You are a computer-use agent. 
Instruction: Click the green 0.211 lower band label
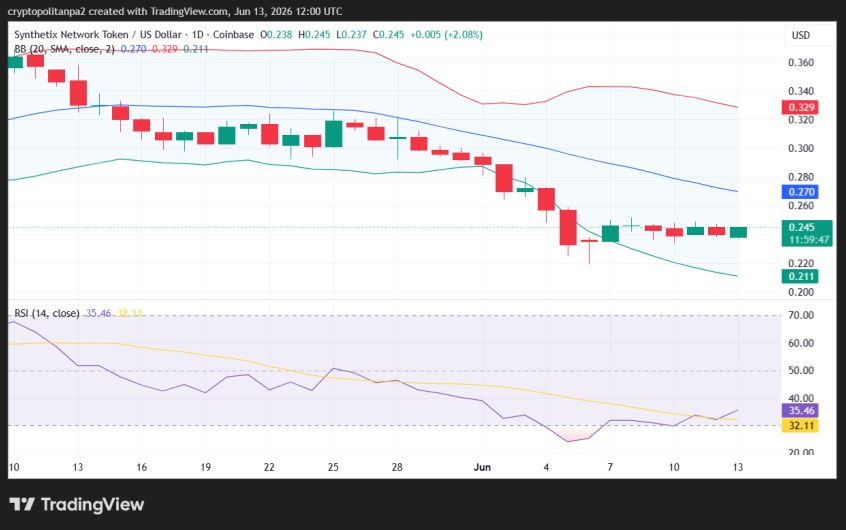tap(800, 276)
